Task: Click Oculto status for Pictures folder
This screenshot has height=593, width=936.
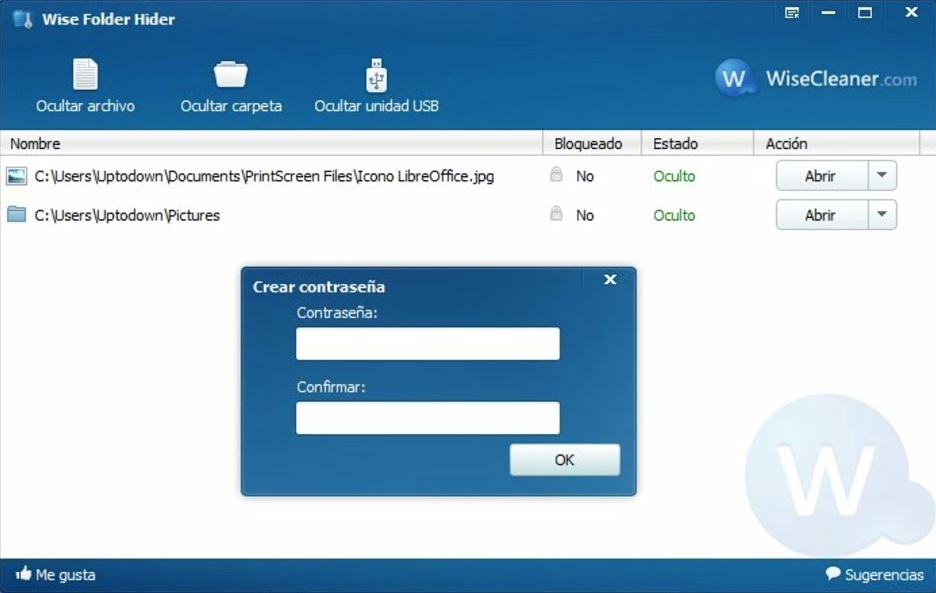Action: click(x=675, y=215)
